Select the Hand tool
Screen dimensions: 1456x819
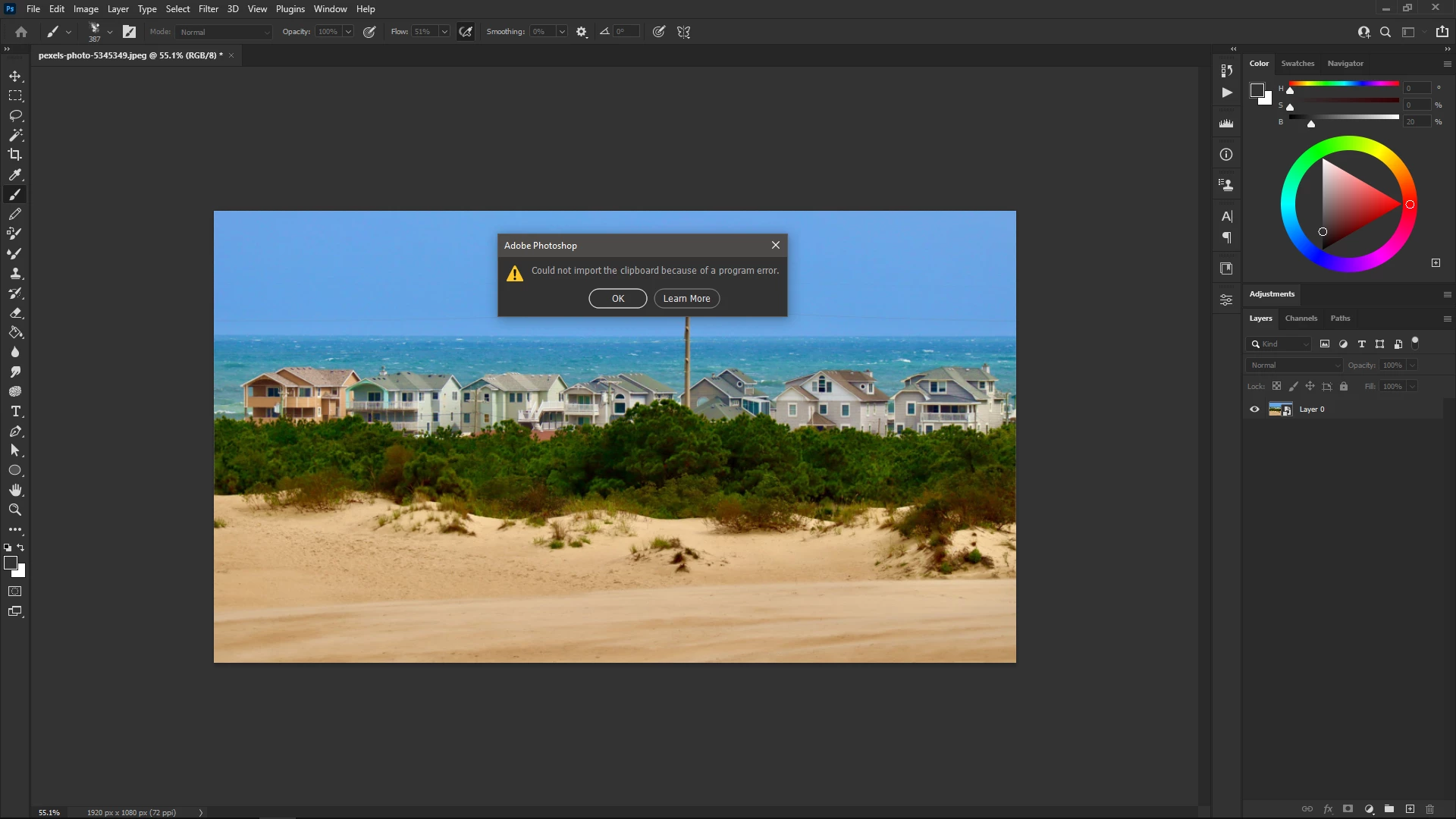coord(15,490)
